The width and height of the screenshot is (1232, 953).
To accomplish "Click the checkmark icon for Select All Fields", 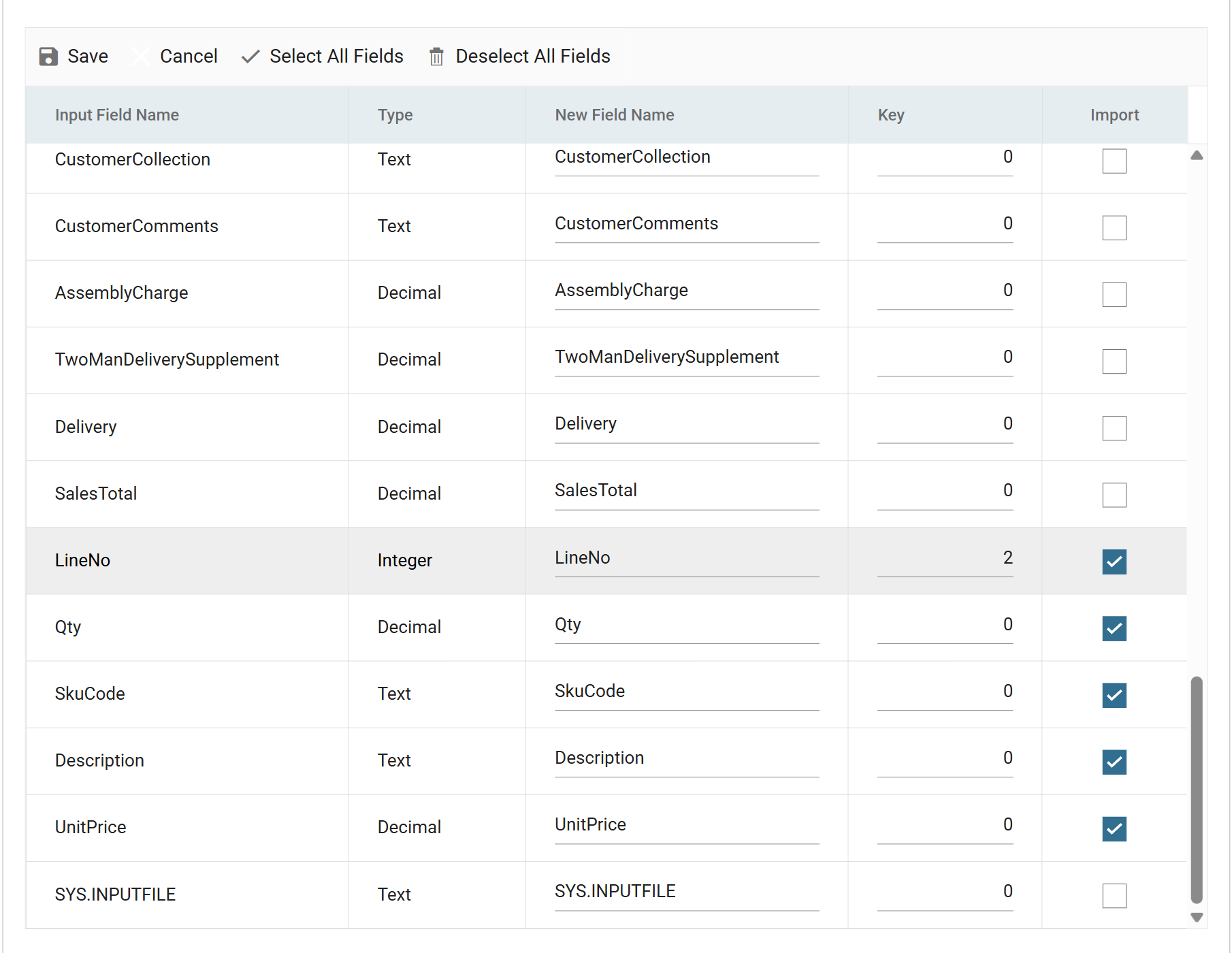I will (250, 56).
